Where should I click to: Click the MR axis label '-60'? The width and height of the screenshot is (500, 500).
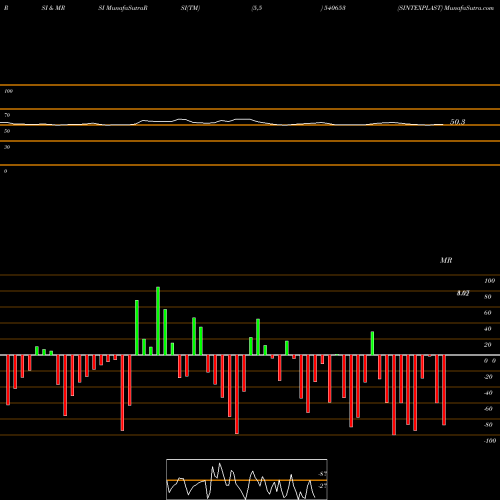click(x=488, y=409)
